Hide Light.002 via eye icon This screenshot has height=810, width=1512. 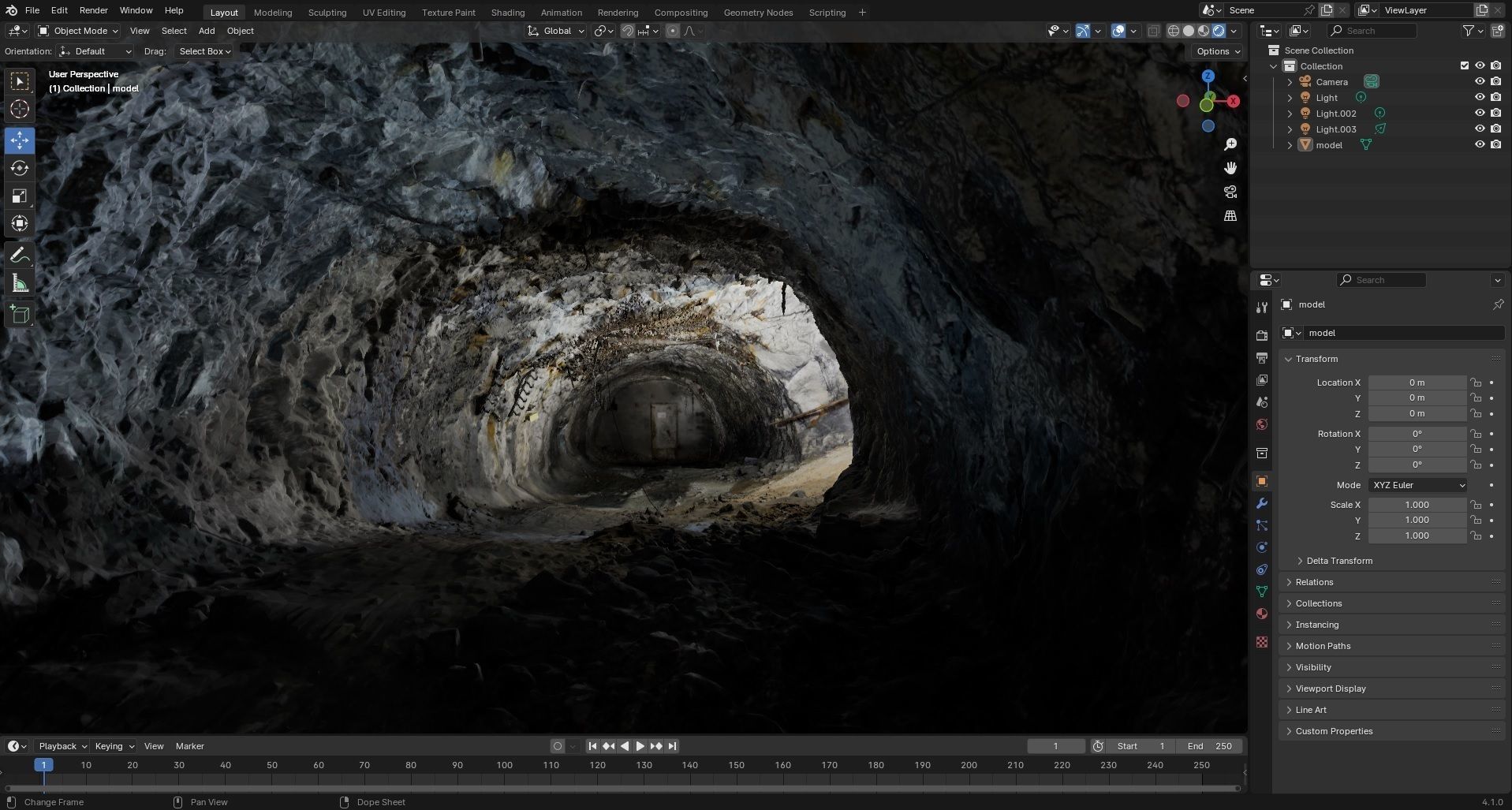point(1480,113)
